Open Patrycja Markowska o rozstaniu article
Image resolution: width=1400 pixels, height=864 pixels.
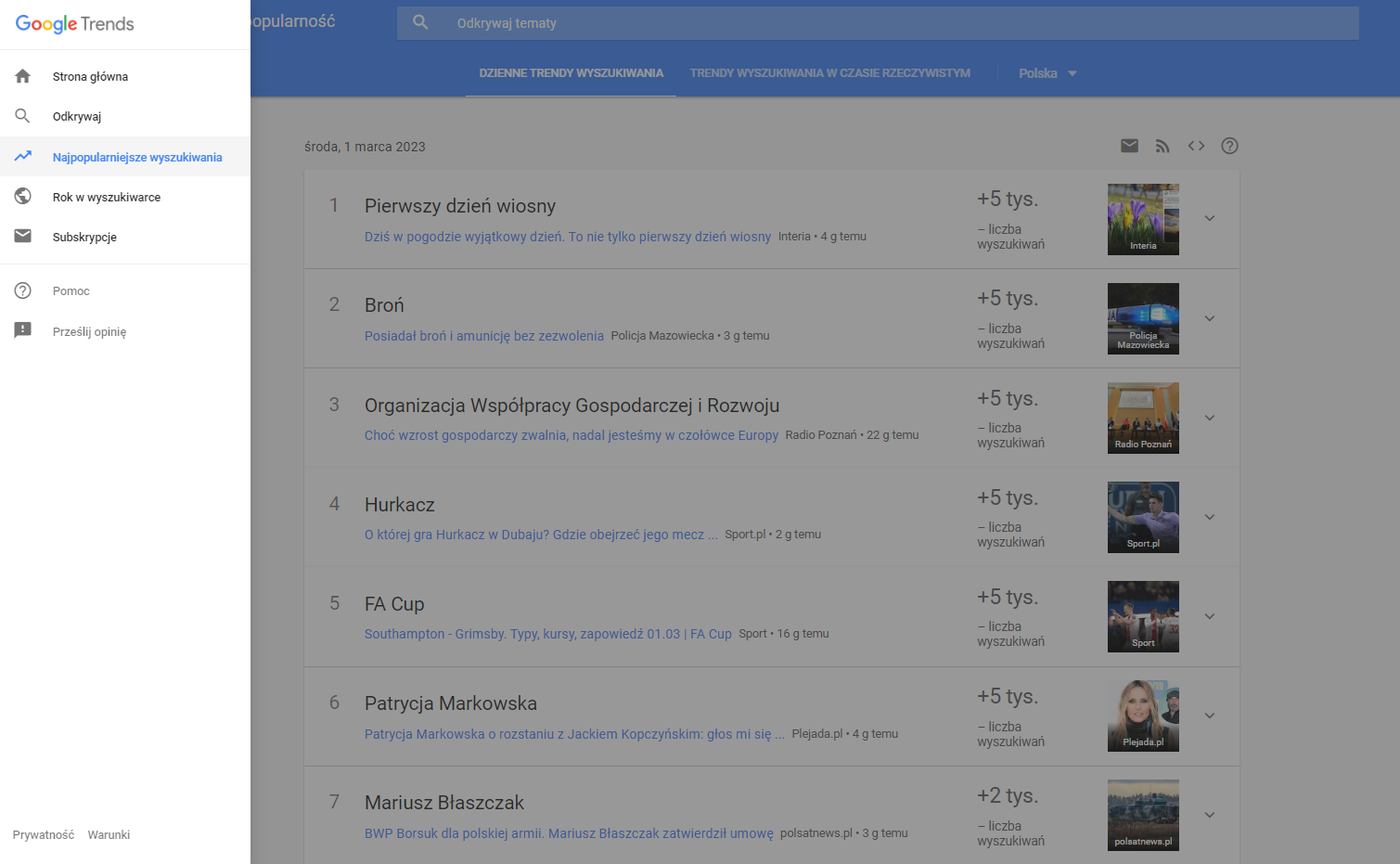[574, 734]
